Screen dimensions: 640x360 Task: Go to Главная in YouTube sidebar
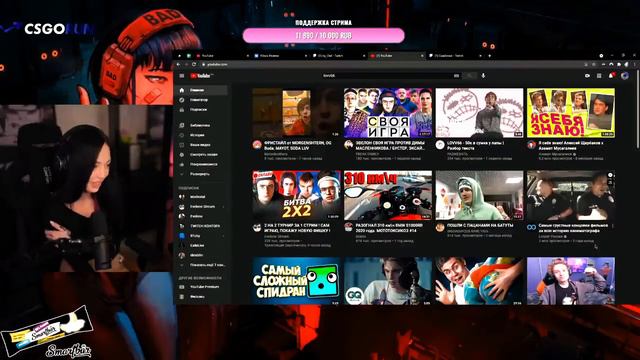(202, 90)
